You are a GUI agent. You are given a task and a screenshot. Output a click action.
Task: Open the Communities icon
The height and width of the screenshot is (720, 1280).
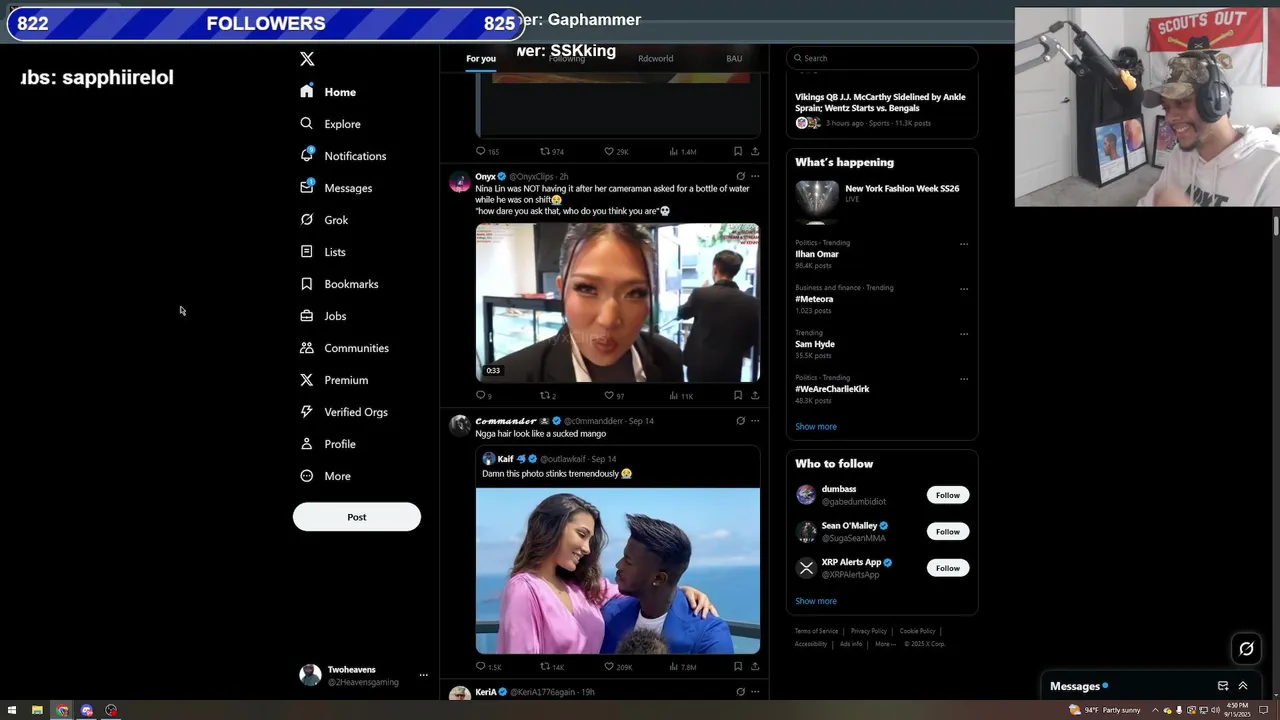click(307, 348)
